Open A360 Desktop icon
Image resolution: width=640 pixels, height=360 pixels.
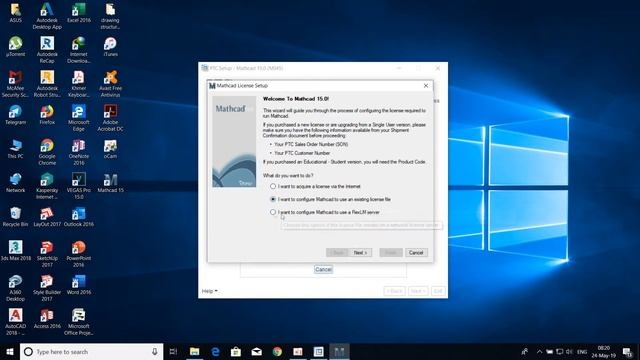tap(16, 288)
